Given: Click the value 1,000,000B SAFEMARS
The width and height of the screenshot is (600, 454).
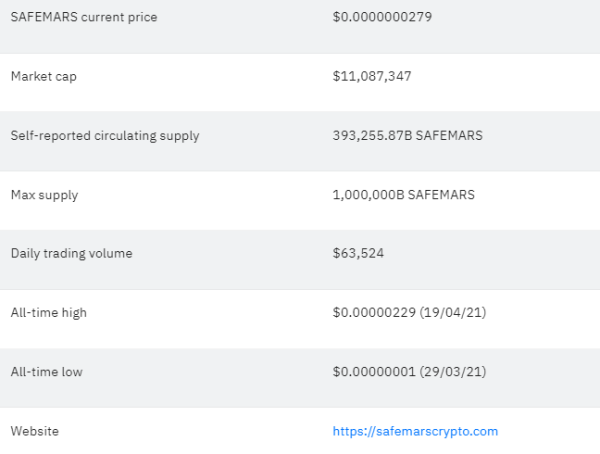Looking at the screenshot, I should (404, 195).
